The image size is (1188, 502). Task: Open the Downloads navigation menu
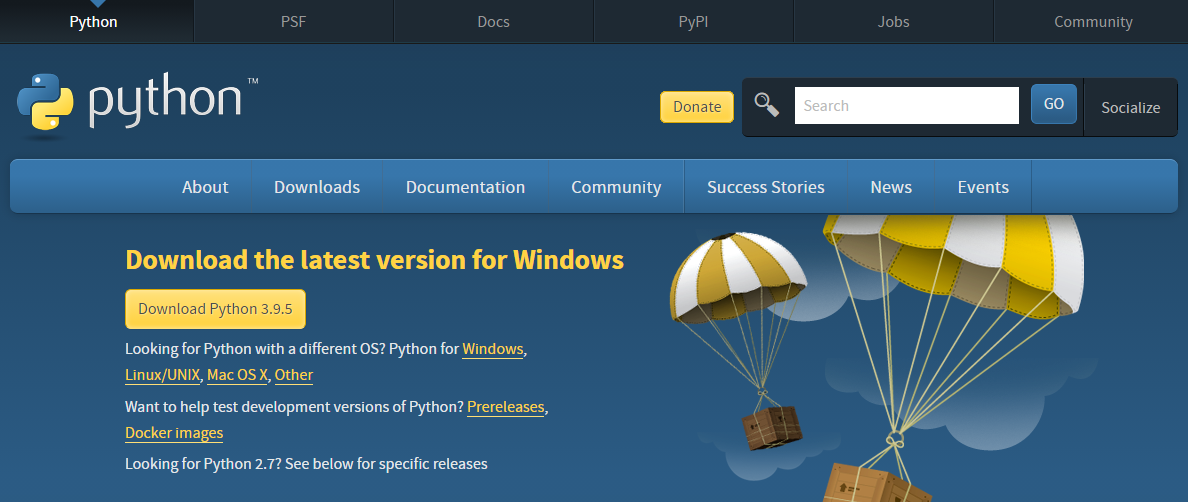[317, 187]
